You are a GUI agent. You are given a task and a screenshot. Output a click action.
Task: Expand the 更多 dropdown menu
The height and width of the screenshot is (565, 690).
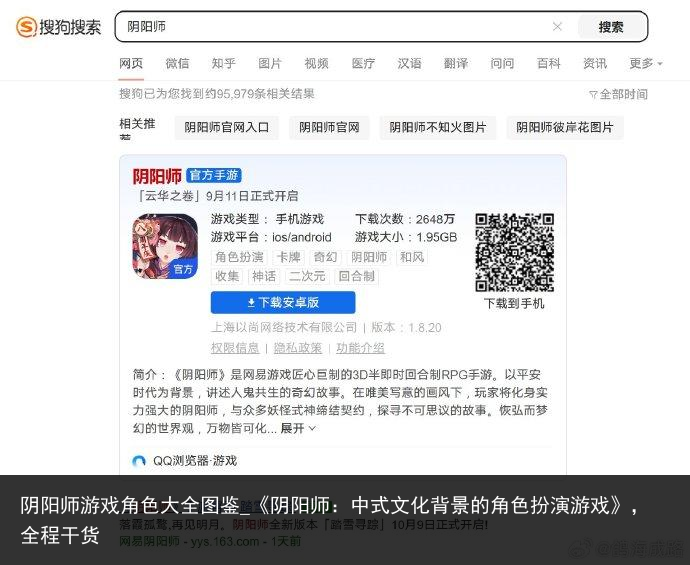pos(646,63)
